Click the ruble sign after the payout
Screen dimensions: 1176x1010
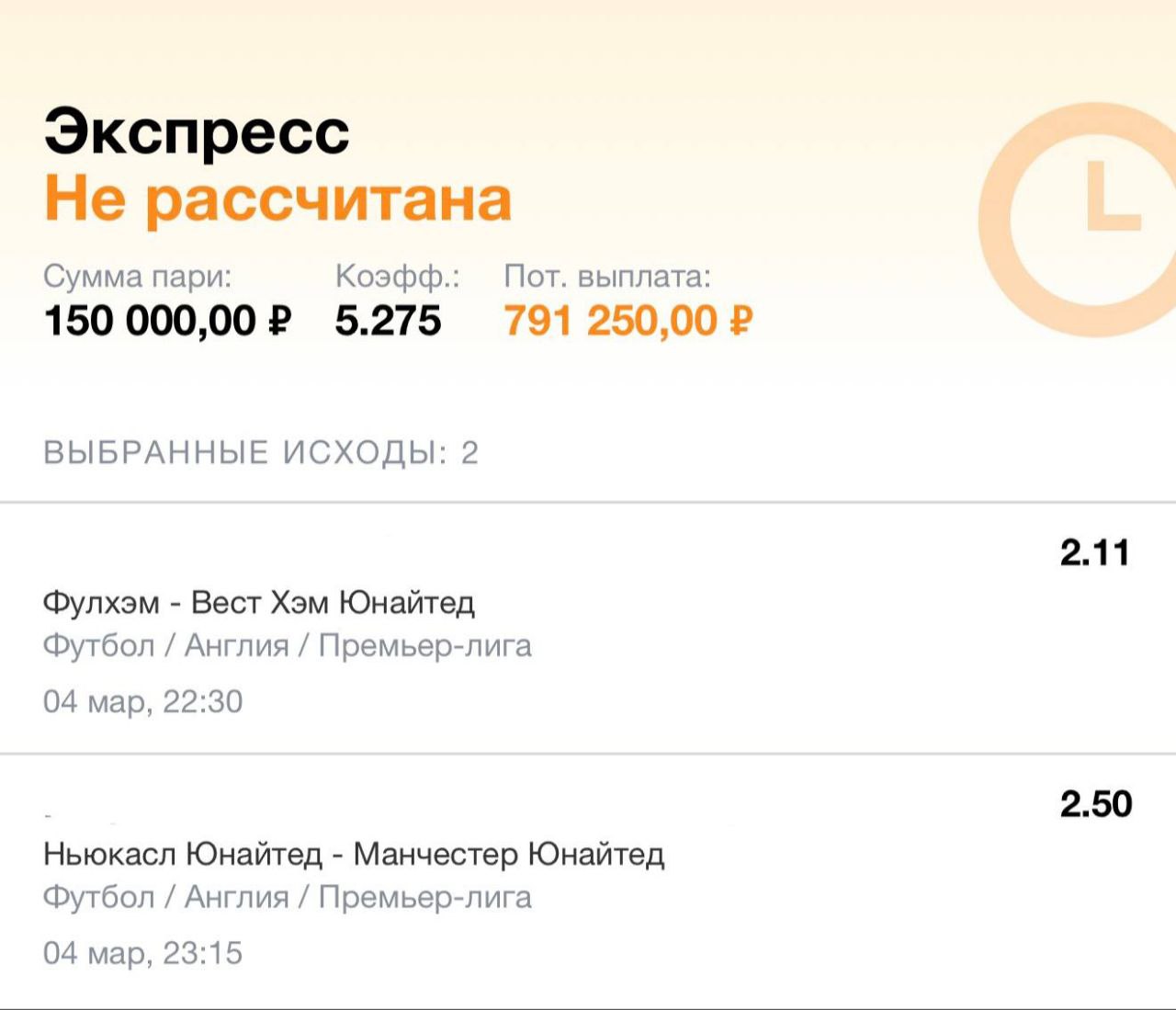click(x=741, y=321)
